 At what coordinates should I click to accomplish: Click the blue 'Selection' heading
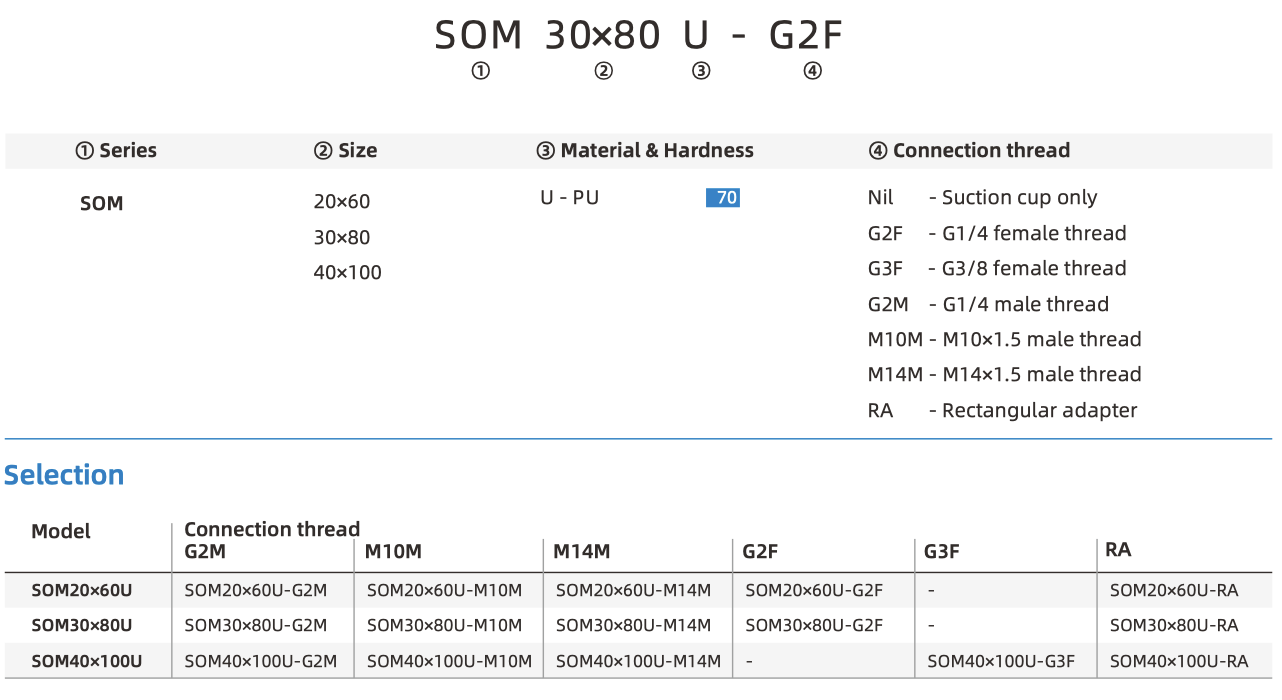[64, 475]
